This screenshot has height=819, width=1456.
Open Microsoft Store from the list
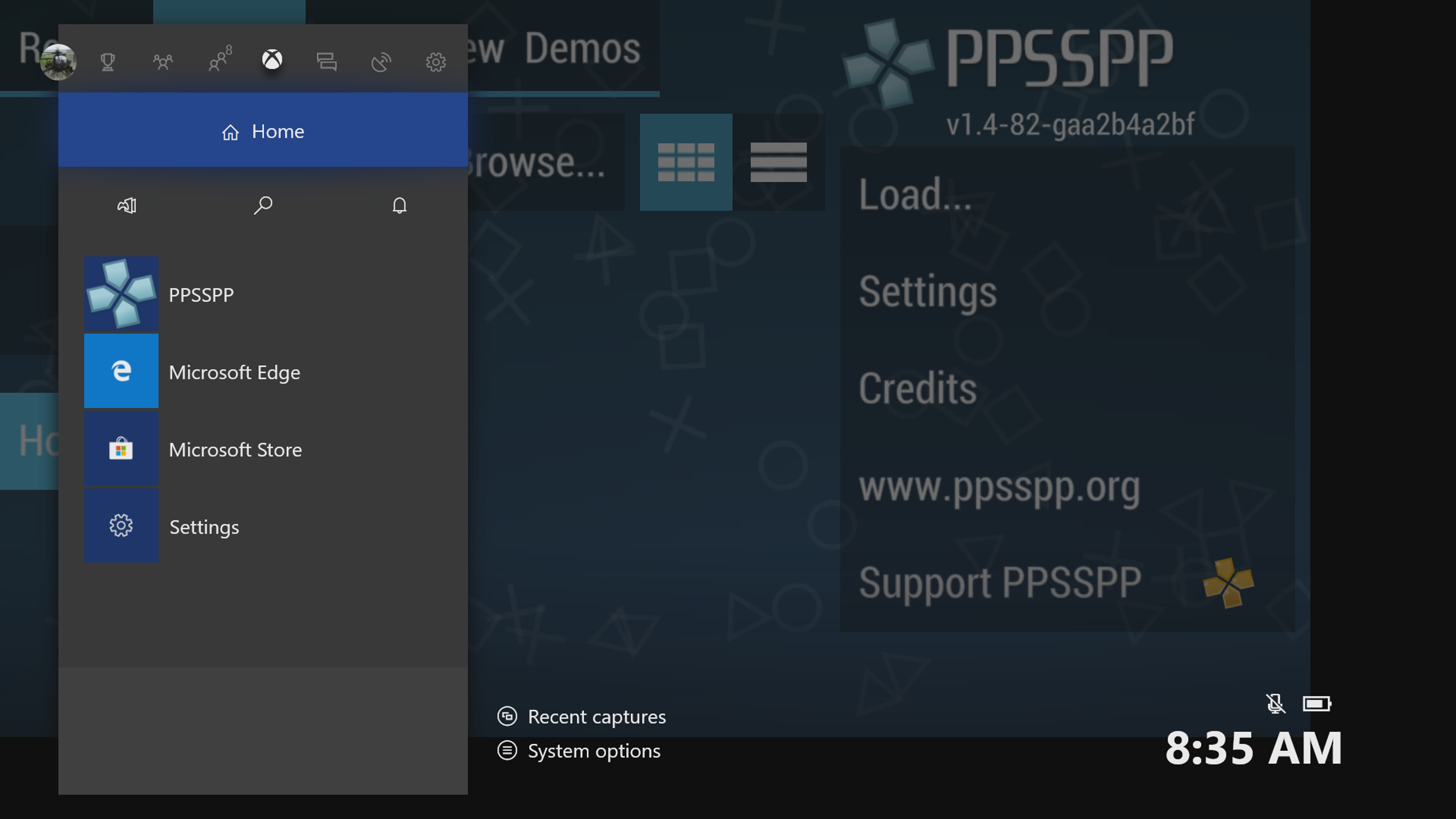tap(235, 449)
